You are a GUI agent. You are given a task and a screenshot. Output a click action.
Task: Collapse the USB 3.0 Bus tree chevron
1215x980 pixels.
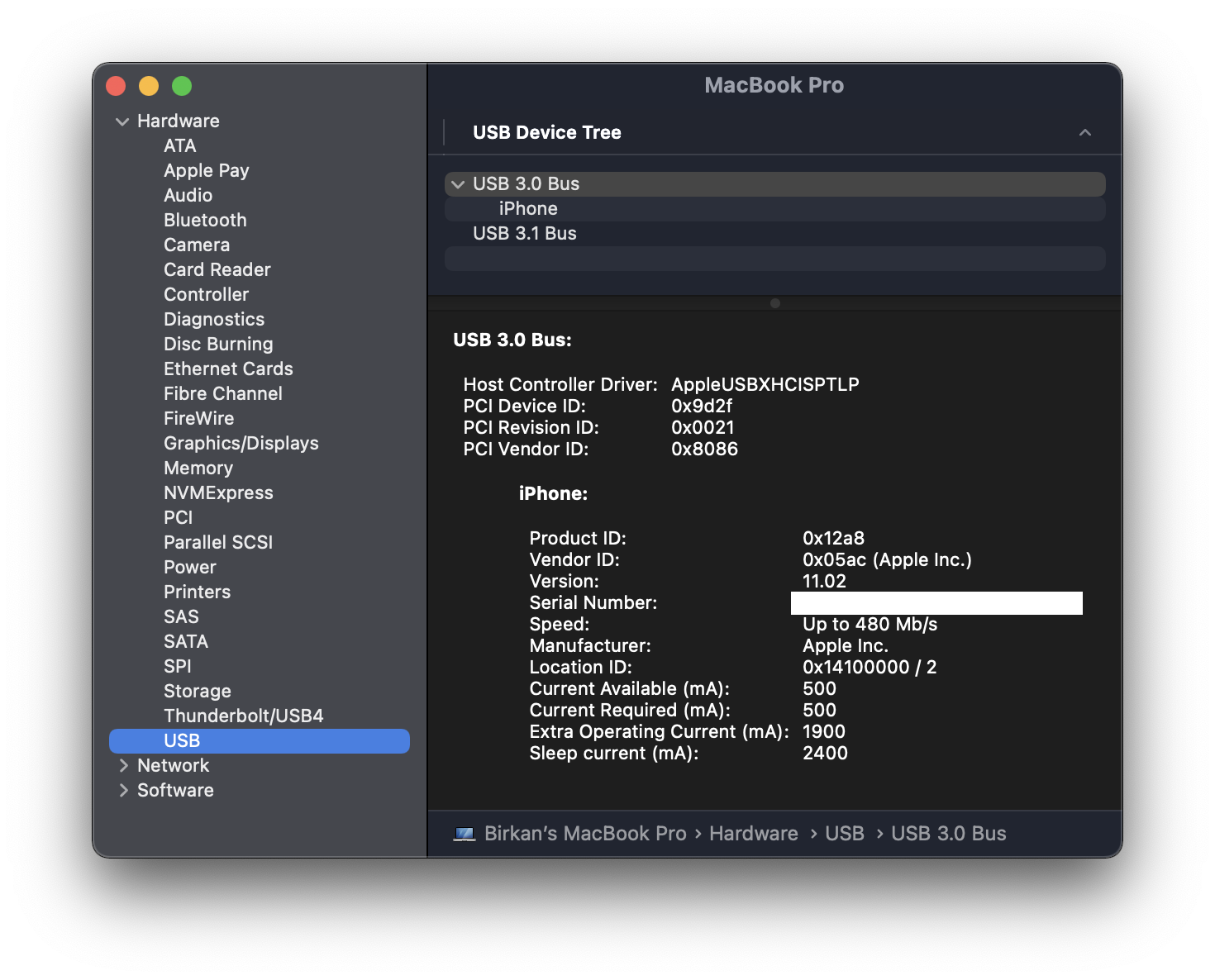tap(458, 184)
